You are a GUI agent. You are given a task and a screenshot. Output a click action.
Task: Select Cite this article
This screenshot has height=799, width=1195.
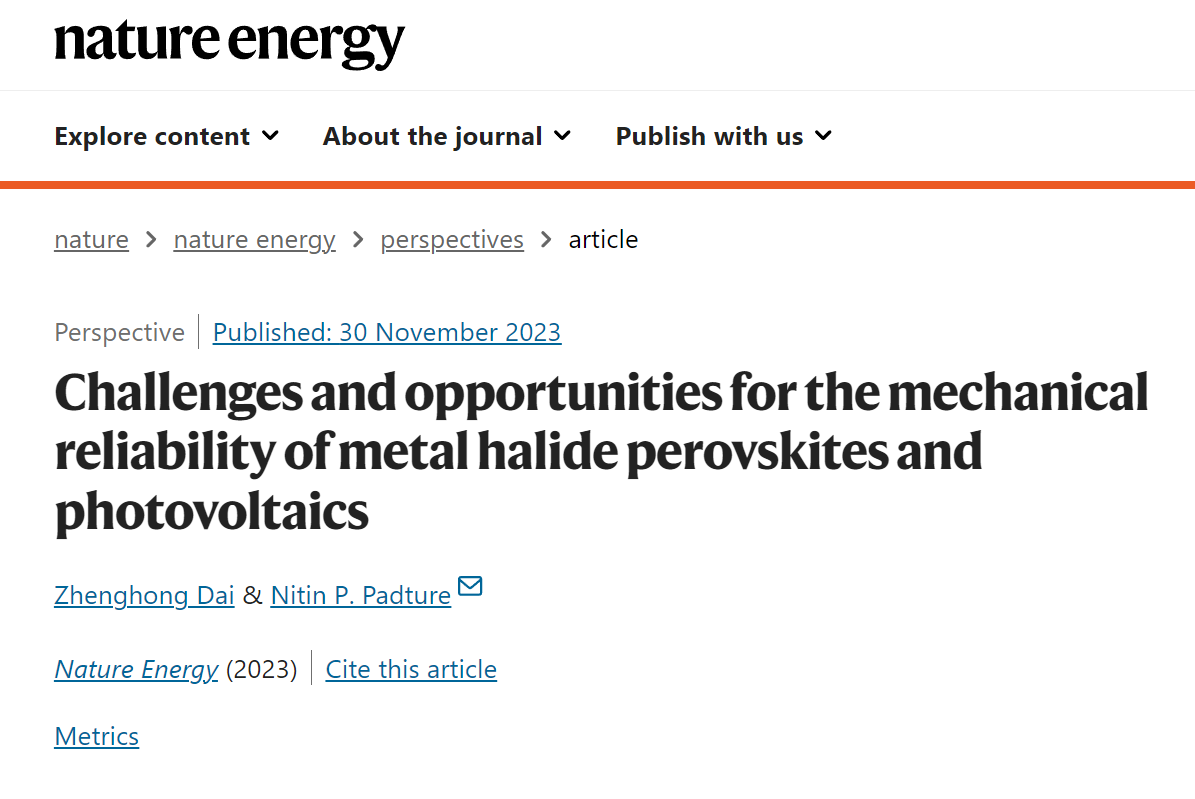point(412,669)
